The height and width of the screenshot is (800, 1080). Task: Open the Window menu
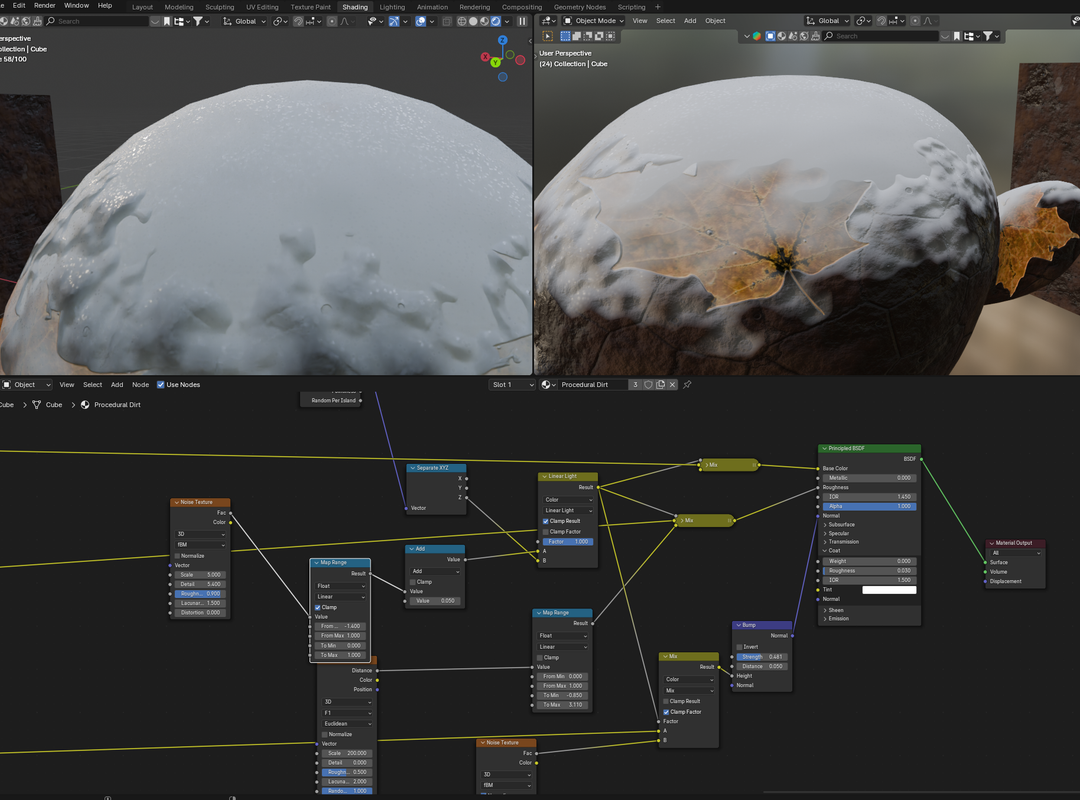76,6
